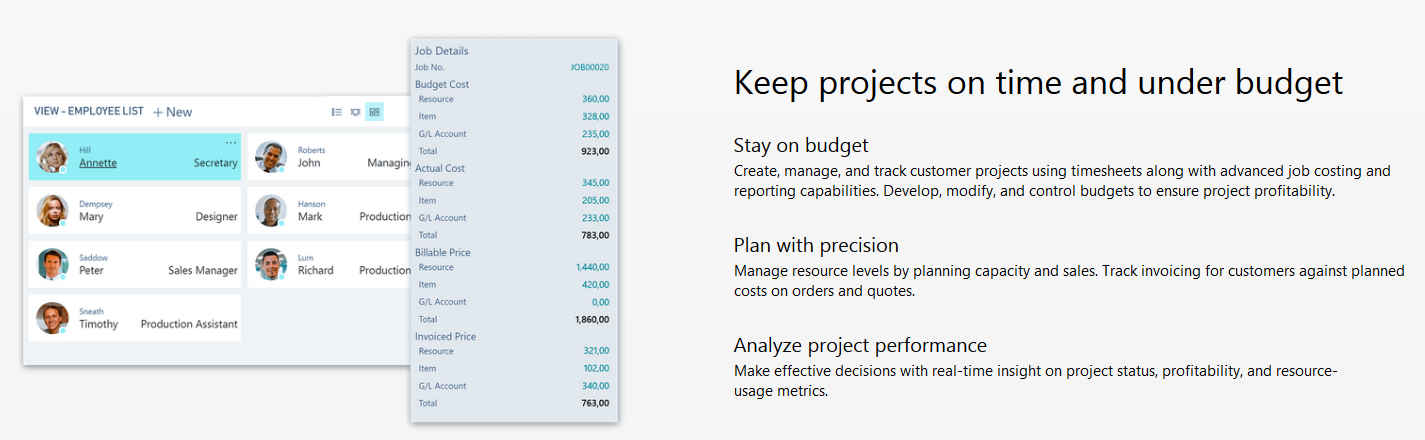Viewport: 1425px width, 440px height.
Task: Open Budget Cost Resource value 360,00
Action: point(595,99)
